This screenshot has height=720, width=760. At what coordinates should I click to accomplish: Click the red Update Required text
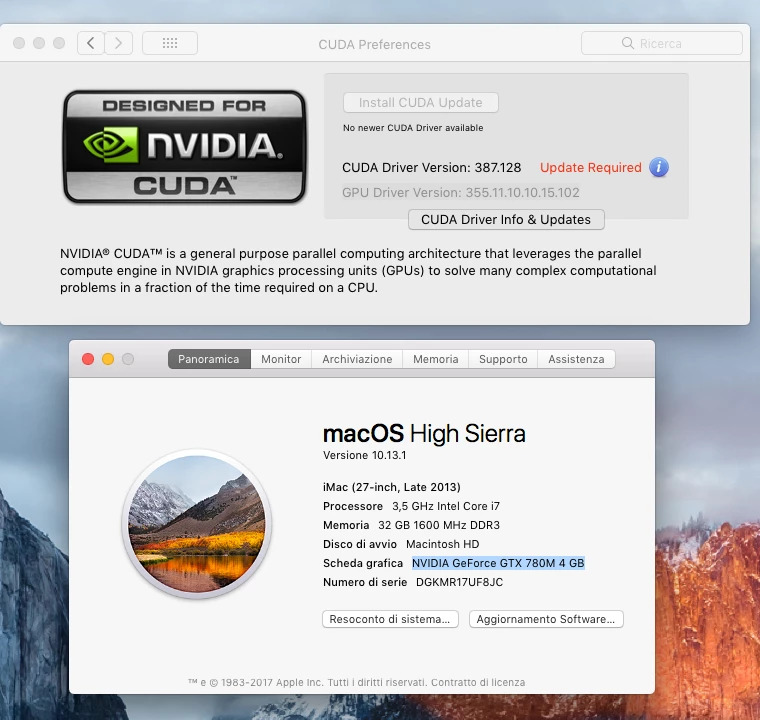tap(590, 168)
